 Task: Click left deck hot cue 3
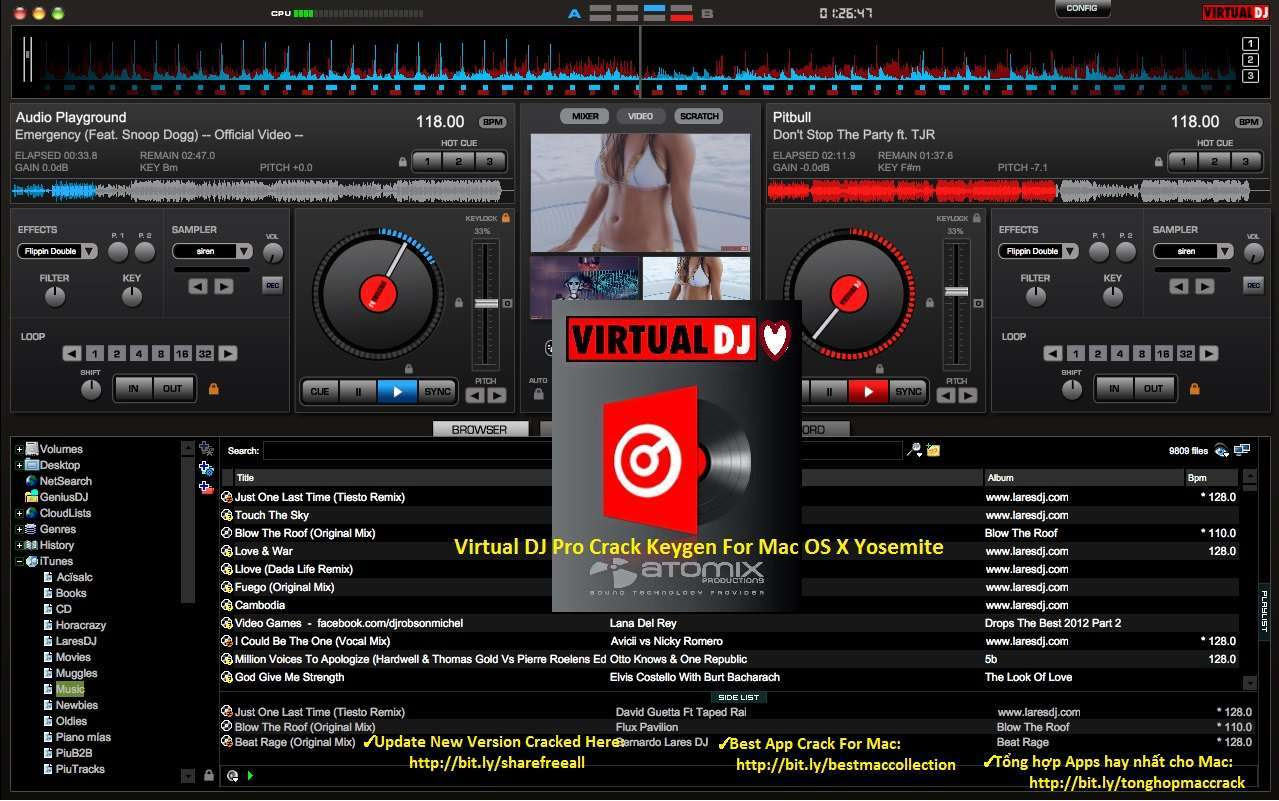490,161
